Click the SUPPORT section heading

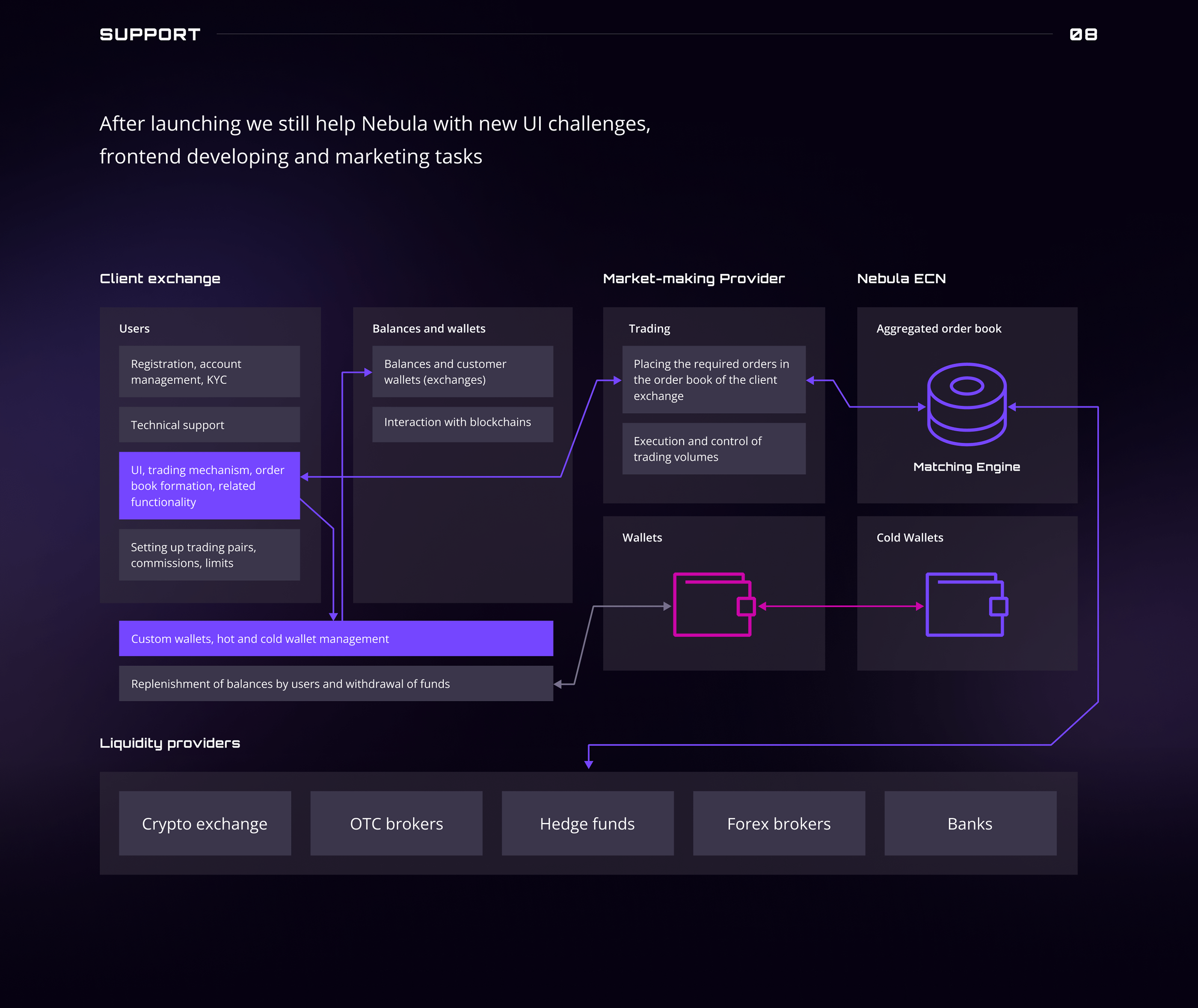point(150,34)
